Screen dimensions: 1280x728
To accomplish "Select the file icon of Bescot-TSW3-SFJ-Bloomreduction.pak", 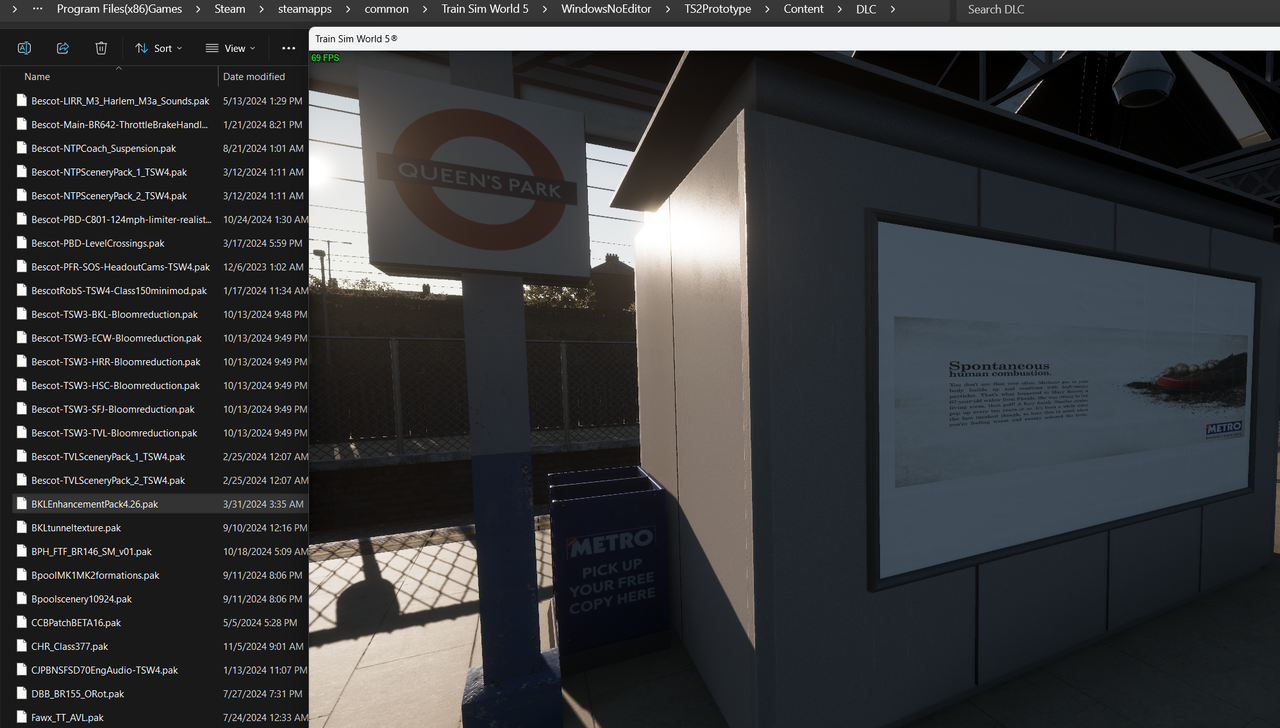I will pyautogui.click(x=22, y=409).
